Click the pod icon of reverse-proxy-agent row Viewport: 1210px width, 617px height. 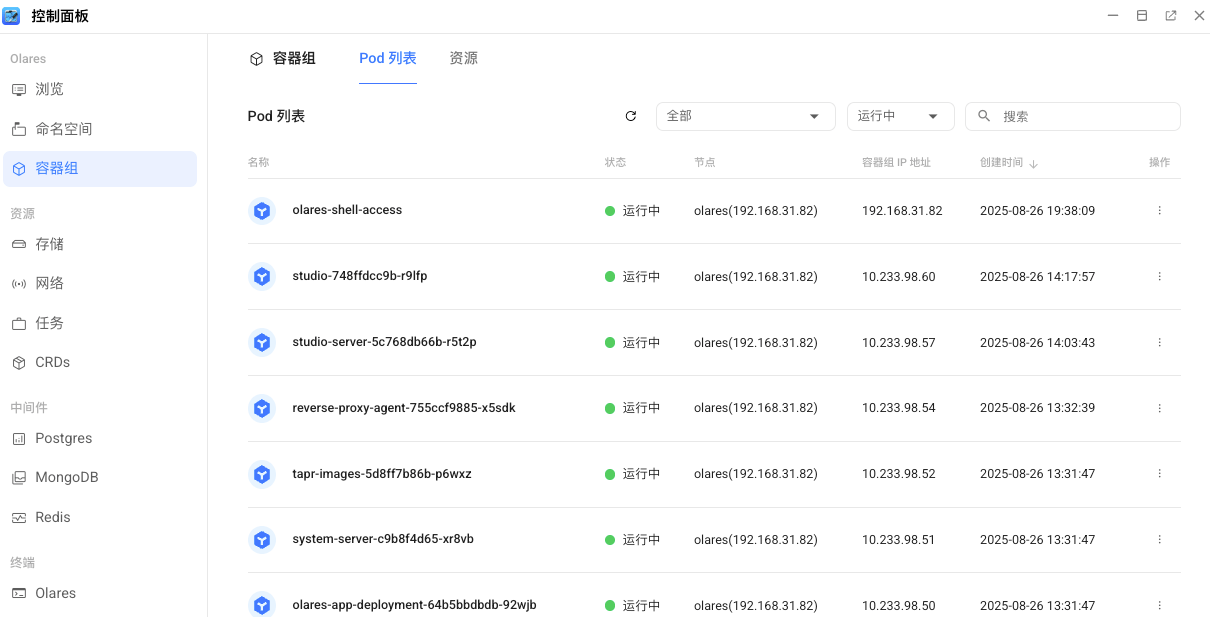262,408
